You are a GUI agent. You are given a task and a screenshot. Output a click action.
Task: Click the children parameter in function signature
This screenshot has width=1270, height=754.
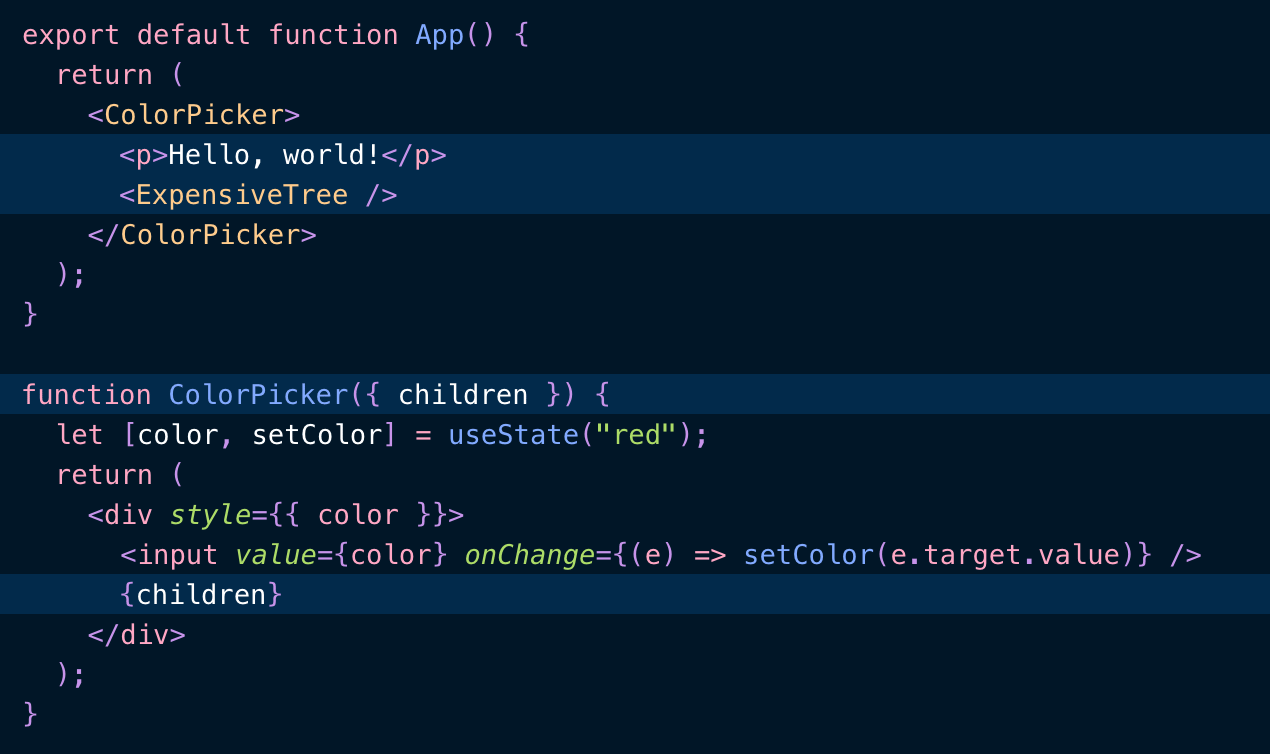pyautogui.click(x=463, y=395)
